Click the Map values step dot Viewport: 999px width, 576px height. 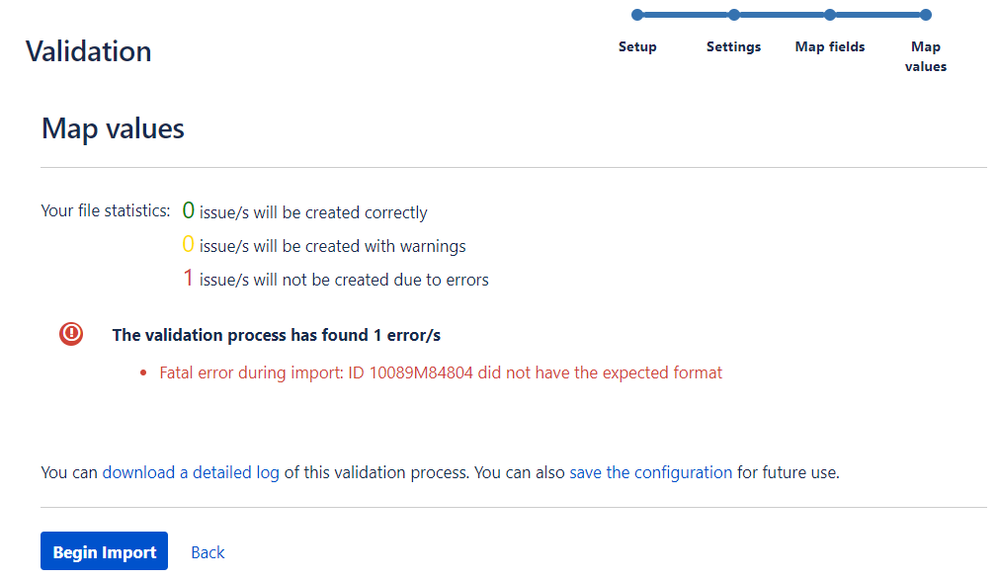click(x=926, y=15)
